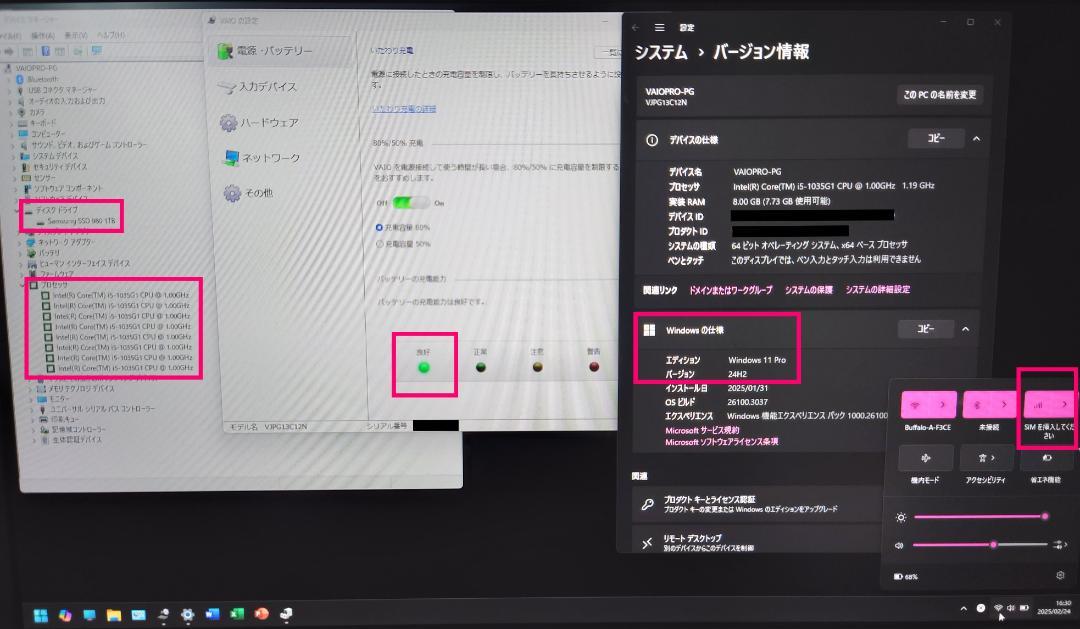Mute using quick panel speaker icon
The image size is (1080, 629).
pyautogui.click(x=899, y=545)
